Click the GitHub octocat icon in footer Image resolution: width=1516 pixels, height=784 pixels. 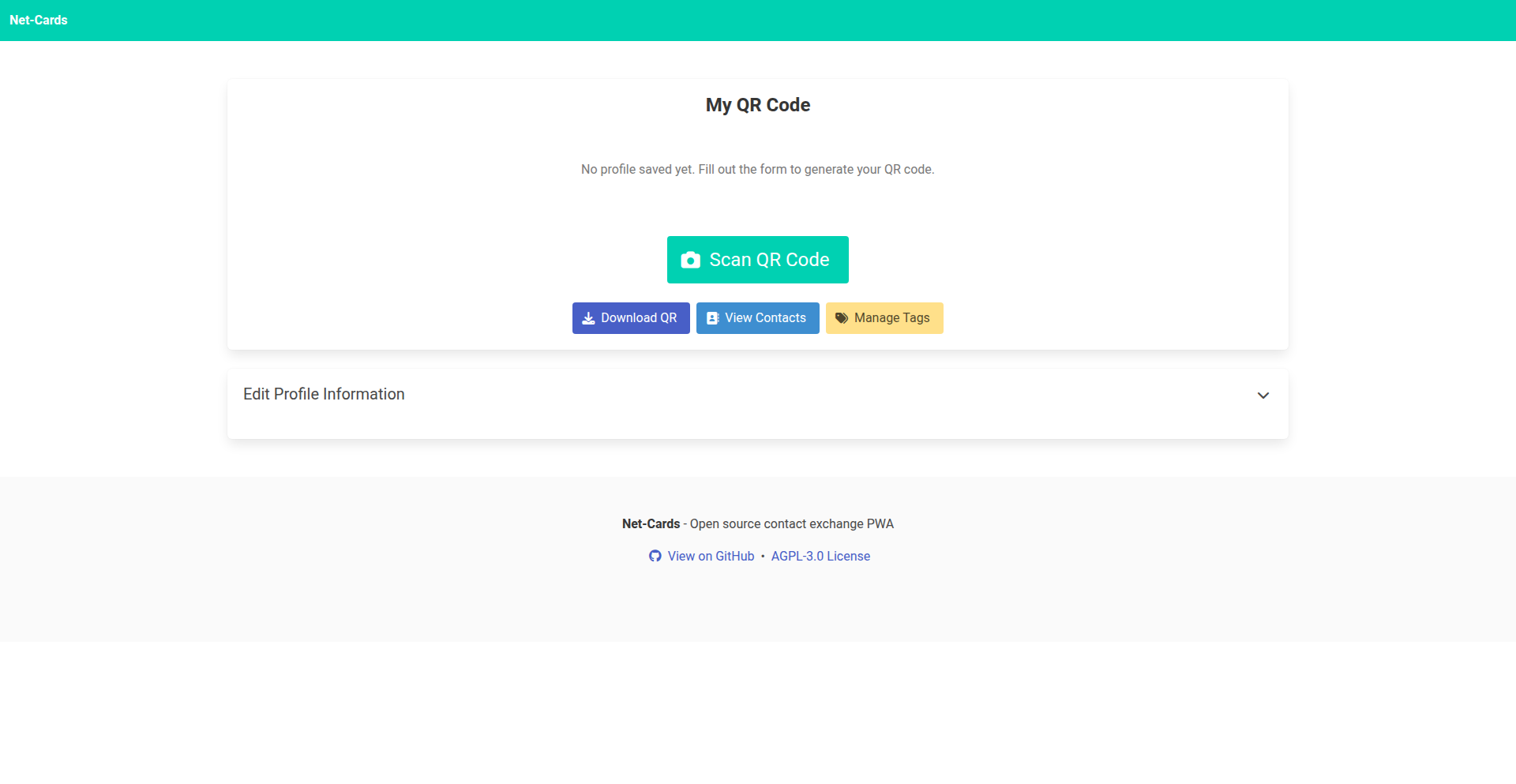tap(655, 556)
